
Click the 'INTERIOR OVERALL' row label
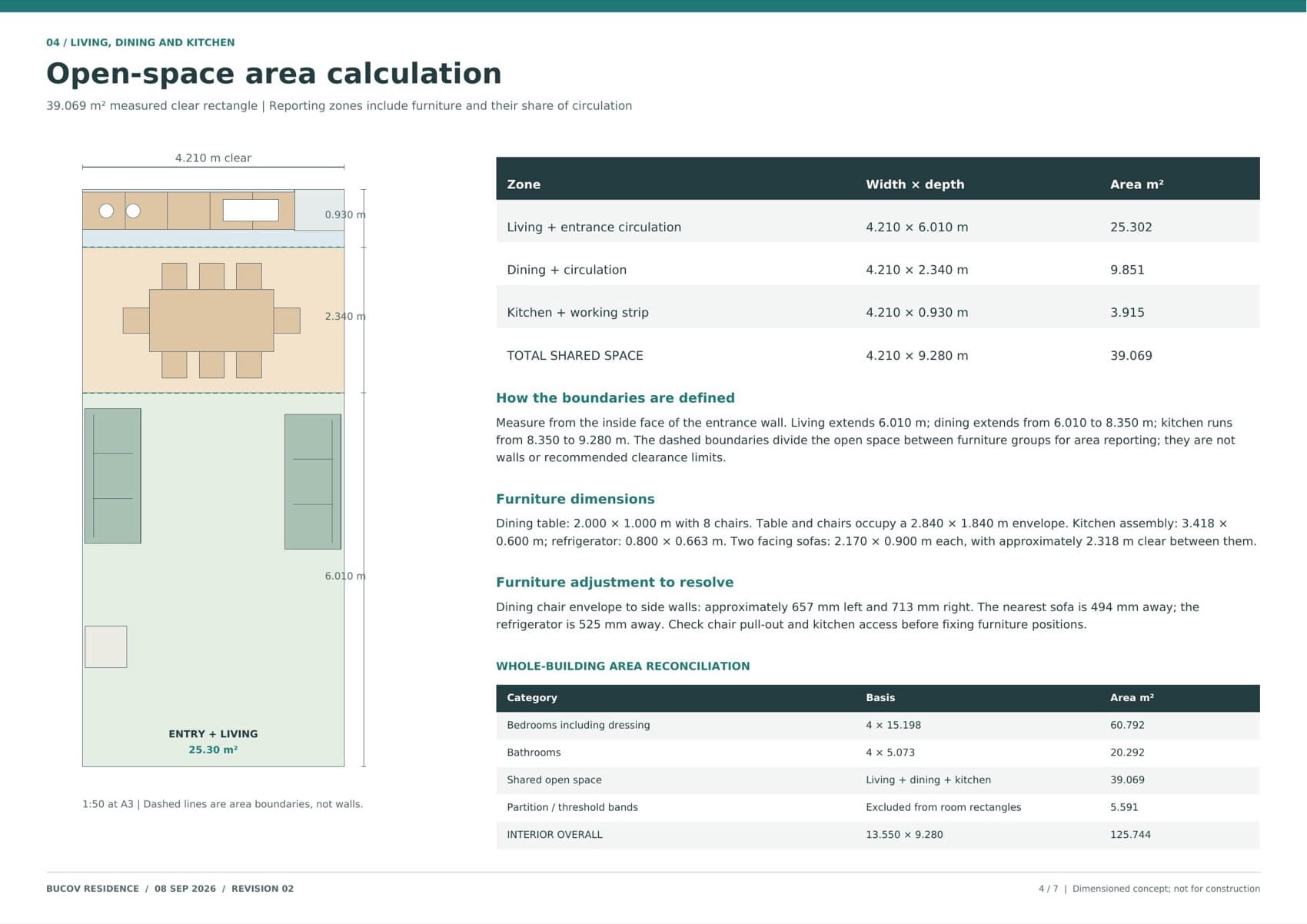tap(554, 834)
